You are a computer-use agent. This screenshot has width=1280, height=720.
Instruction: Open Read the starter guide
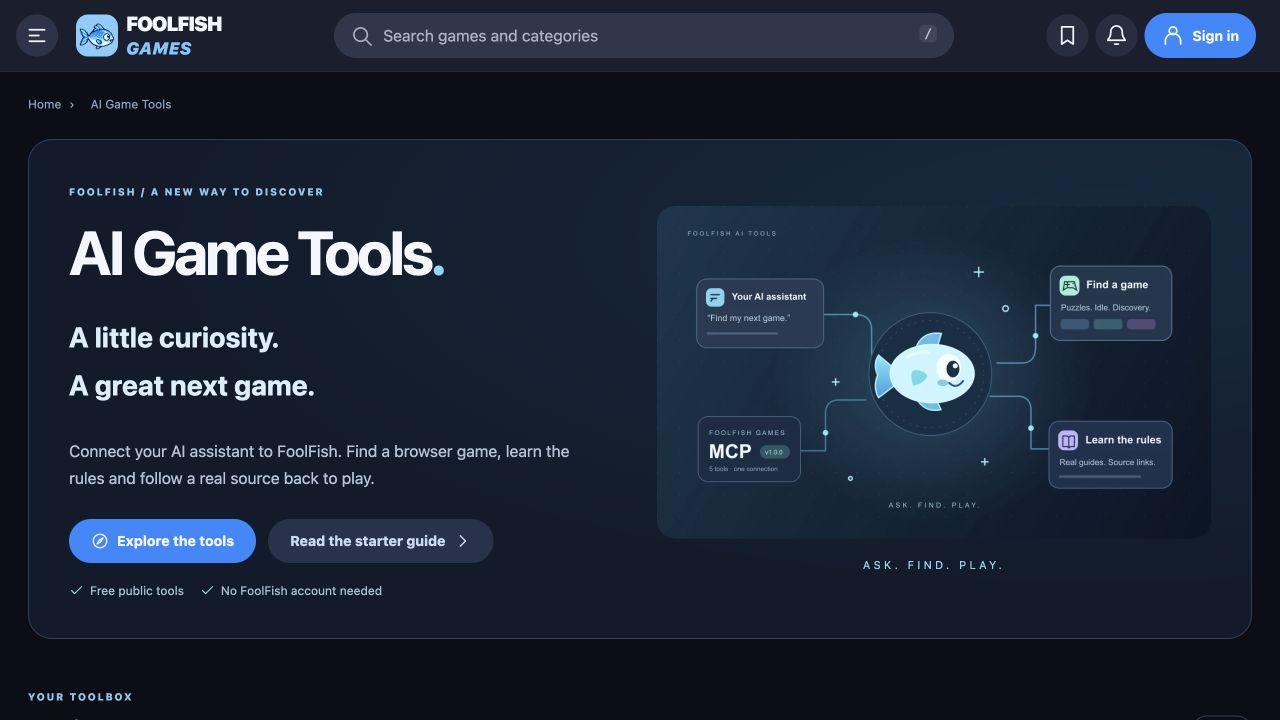[x=380, y=541]
